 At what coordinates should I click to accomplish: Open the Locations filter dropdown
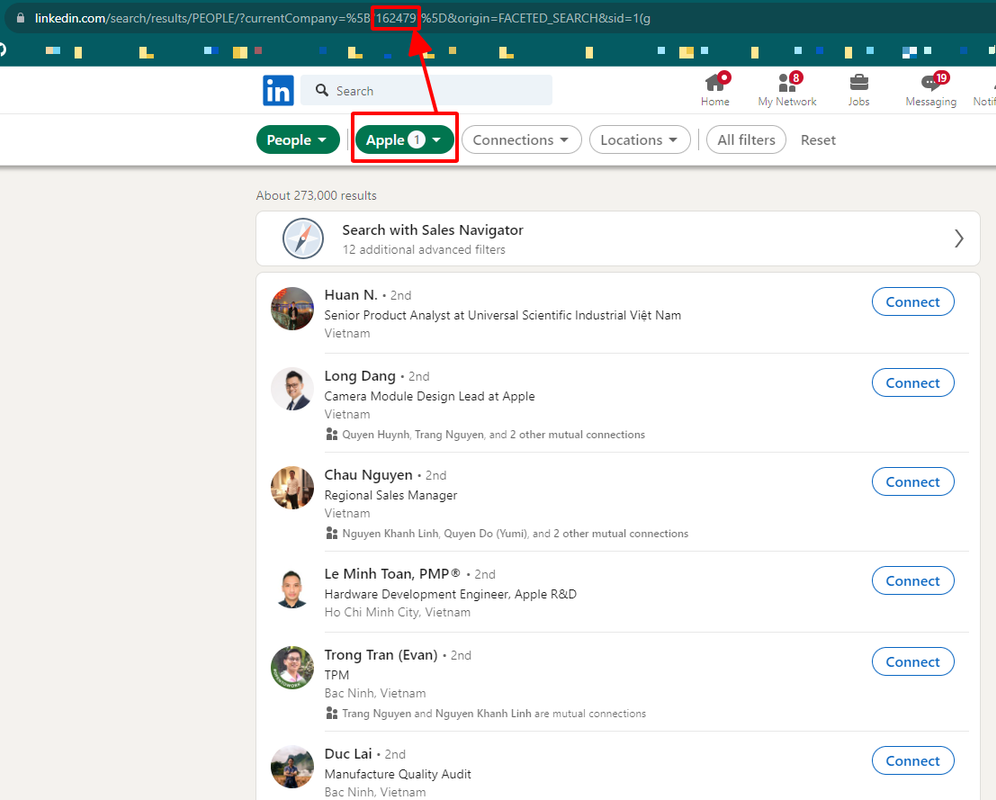[640, 140]
